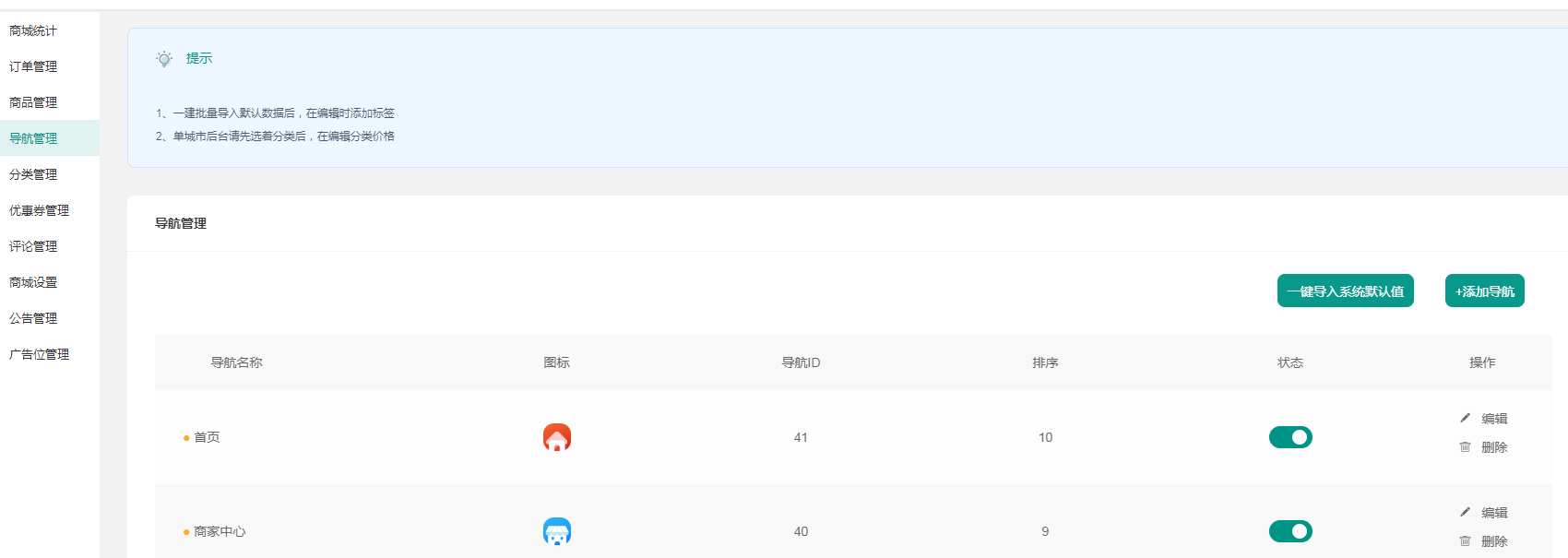Click the 导航名称 column header
This screenshot has height=558, width=1568.
coord(237,362)
